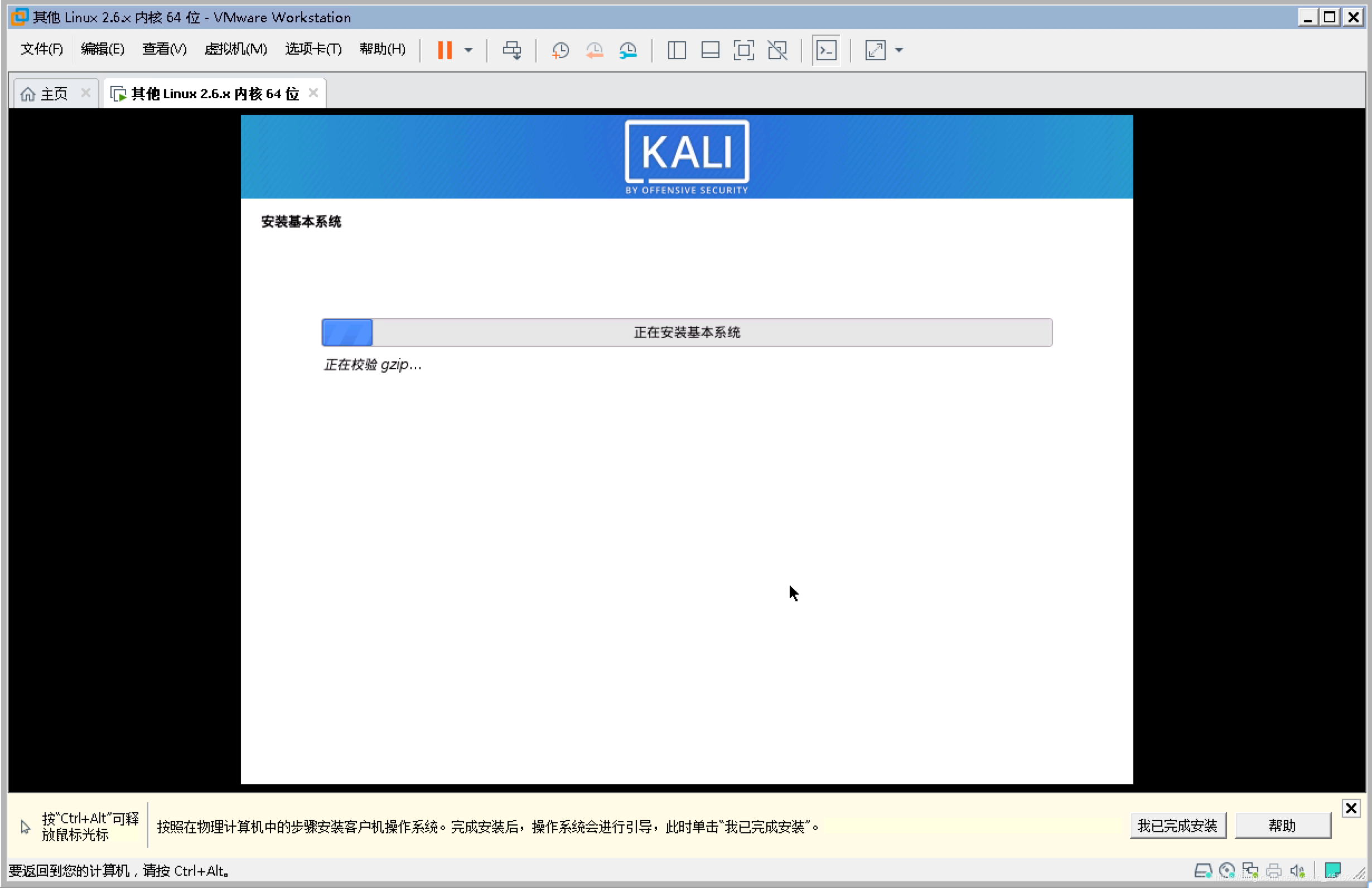
Task: Open the 查看(V) menu
Action: click(x=165, y=49)
